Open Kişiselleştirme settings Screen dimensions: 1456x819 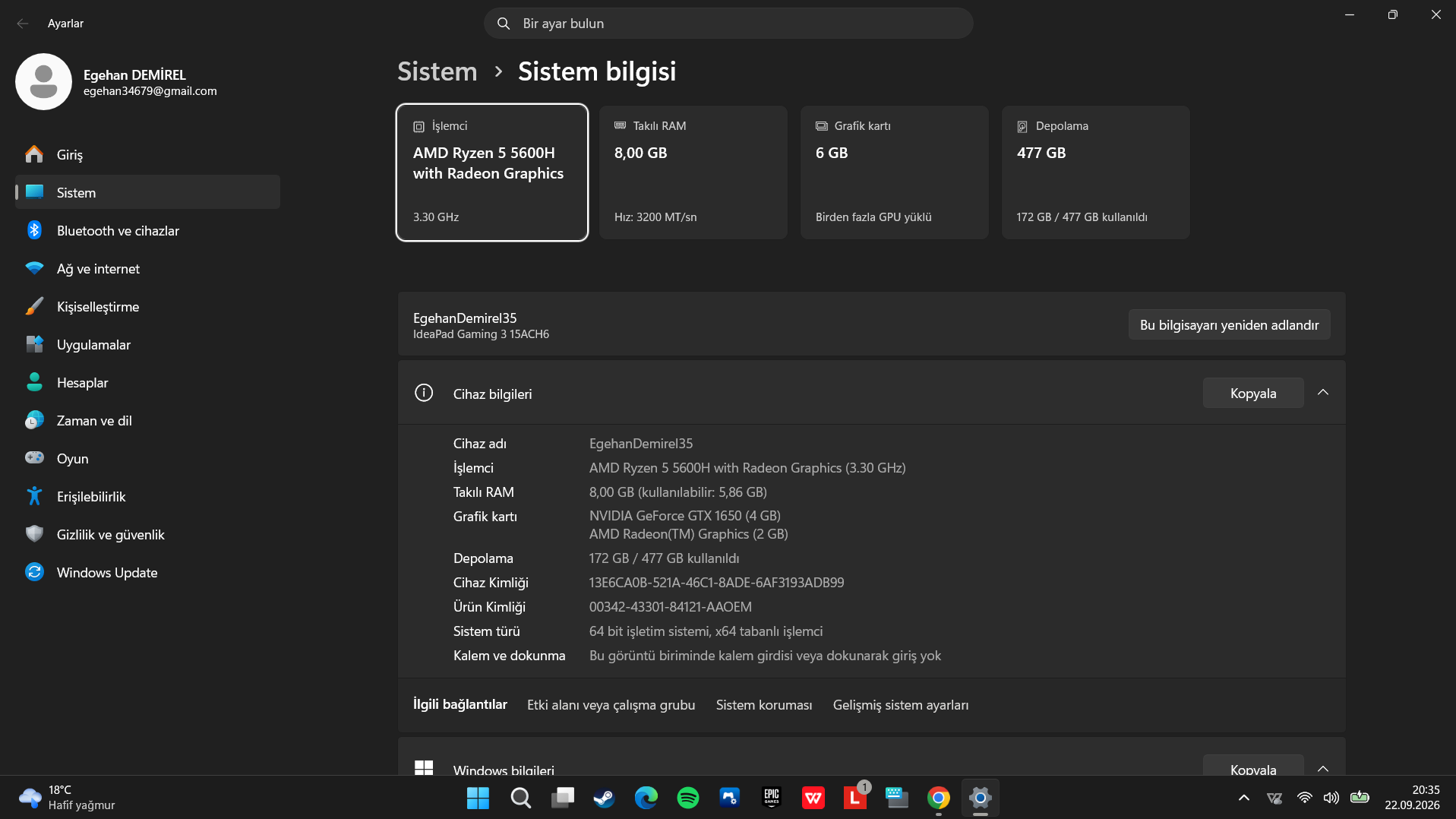(x=147, y=306)
